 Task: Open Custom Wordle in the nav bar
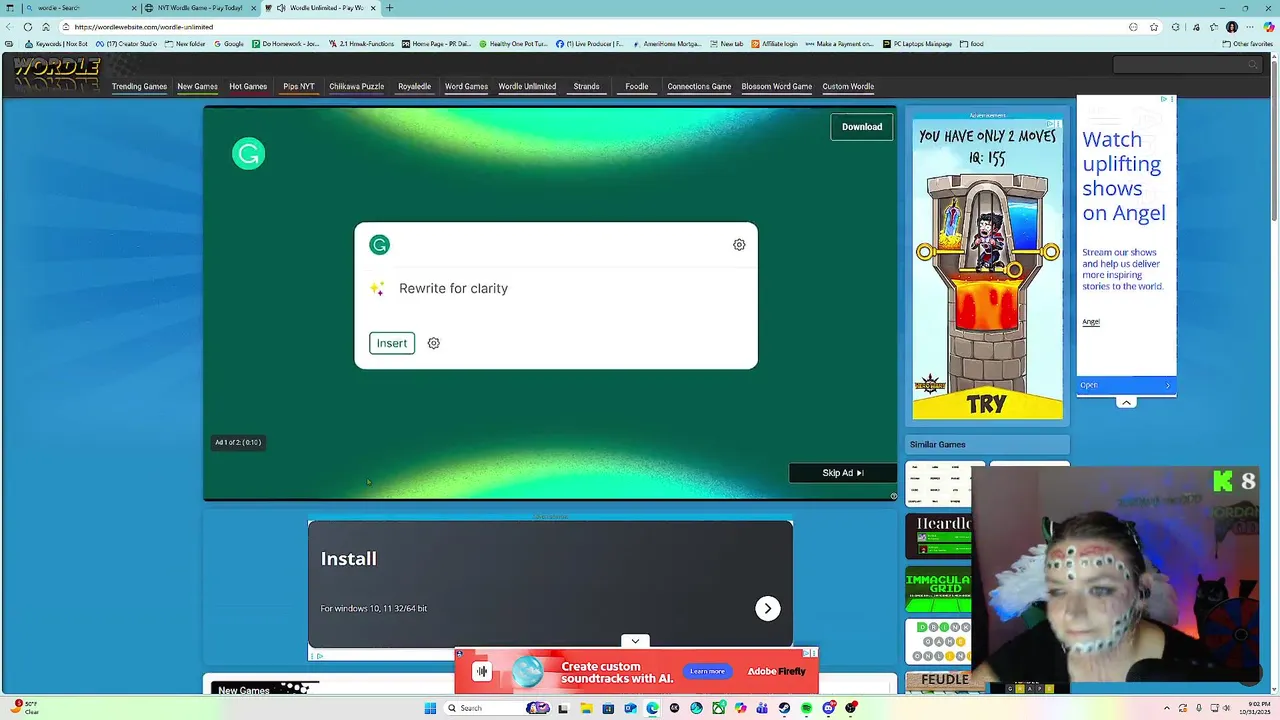(848, 87)
